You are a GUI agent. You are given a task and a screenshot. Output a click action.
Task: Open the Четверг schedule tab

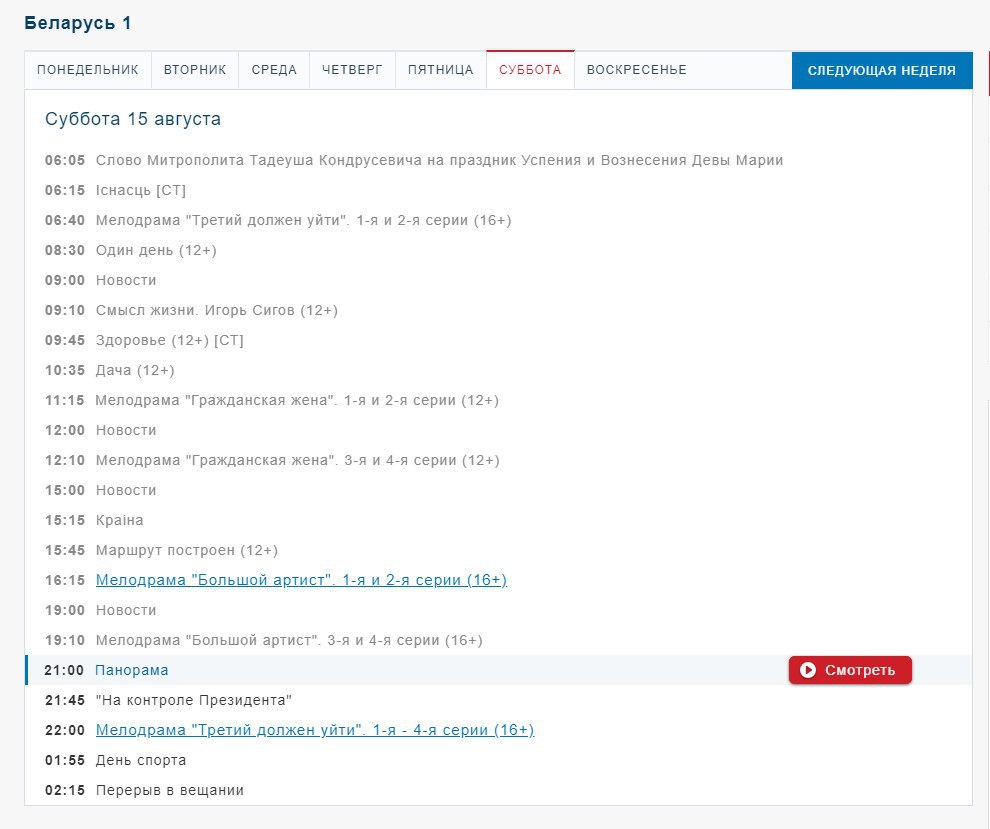coord(352,70)
